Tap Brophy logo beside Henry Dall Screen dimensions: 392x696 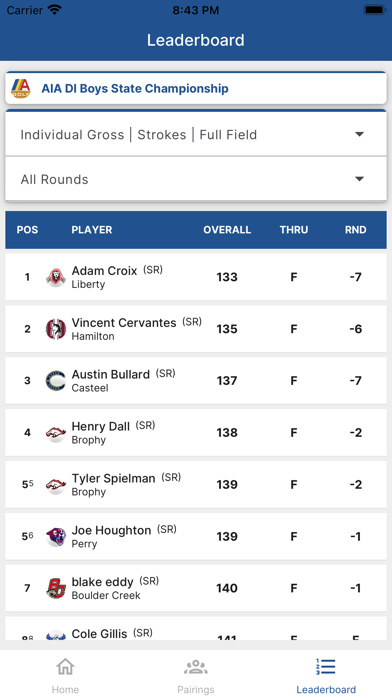point(56,433)
